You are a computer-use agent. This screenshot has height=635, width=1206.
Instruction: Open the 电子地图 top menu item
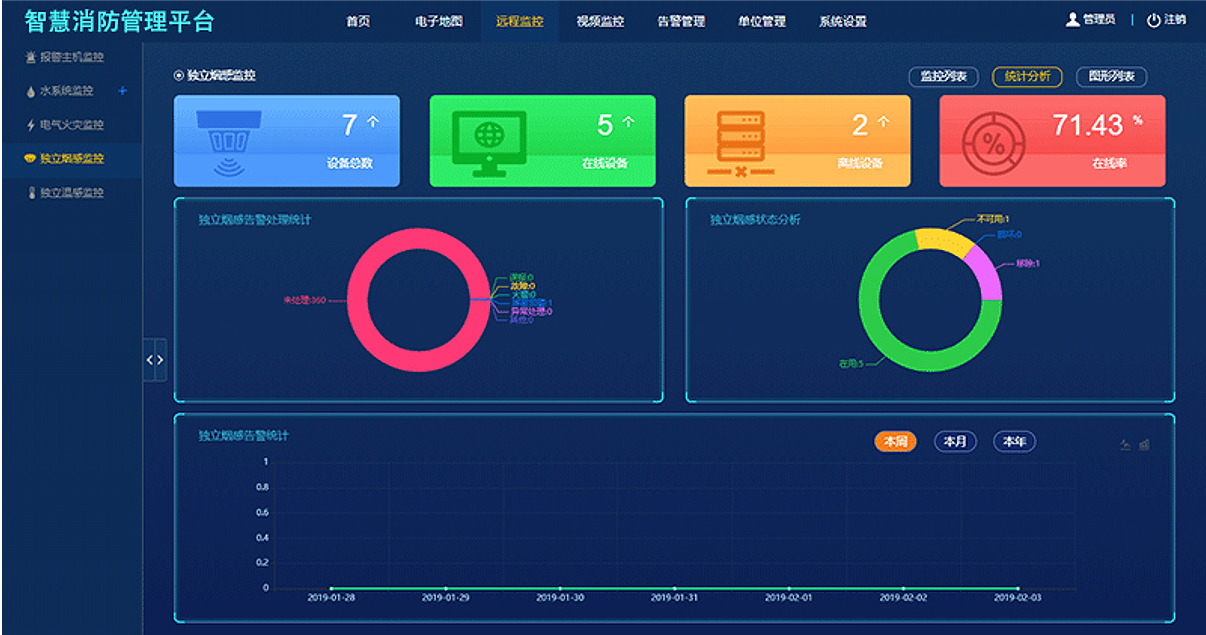tap(438, 21)
